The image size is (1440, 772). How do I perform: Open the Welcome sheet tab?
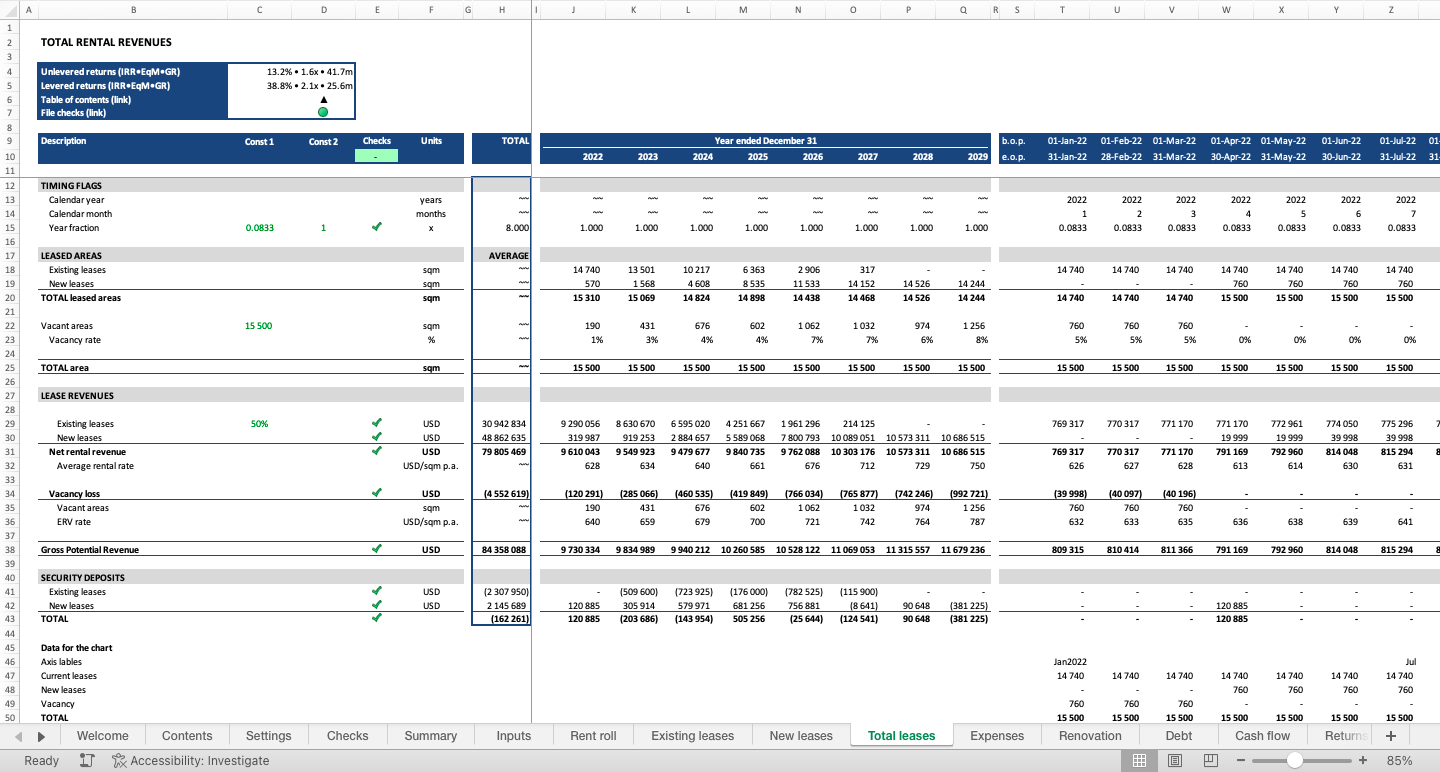(x=103, y=736)
